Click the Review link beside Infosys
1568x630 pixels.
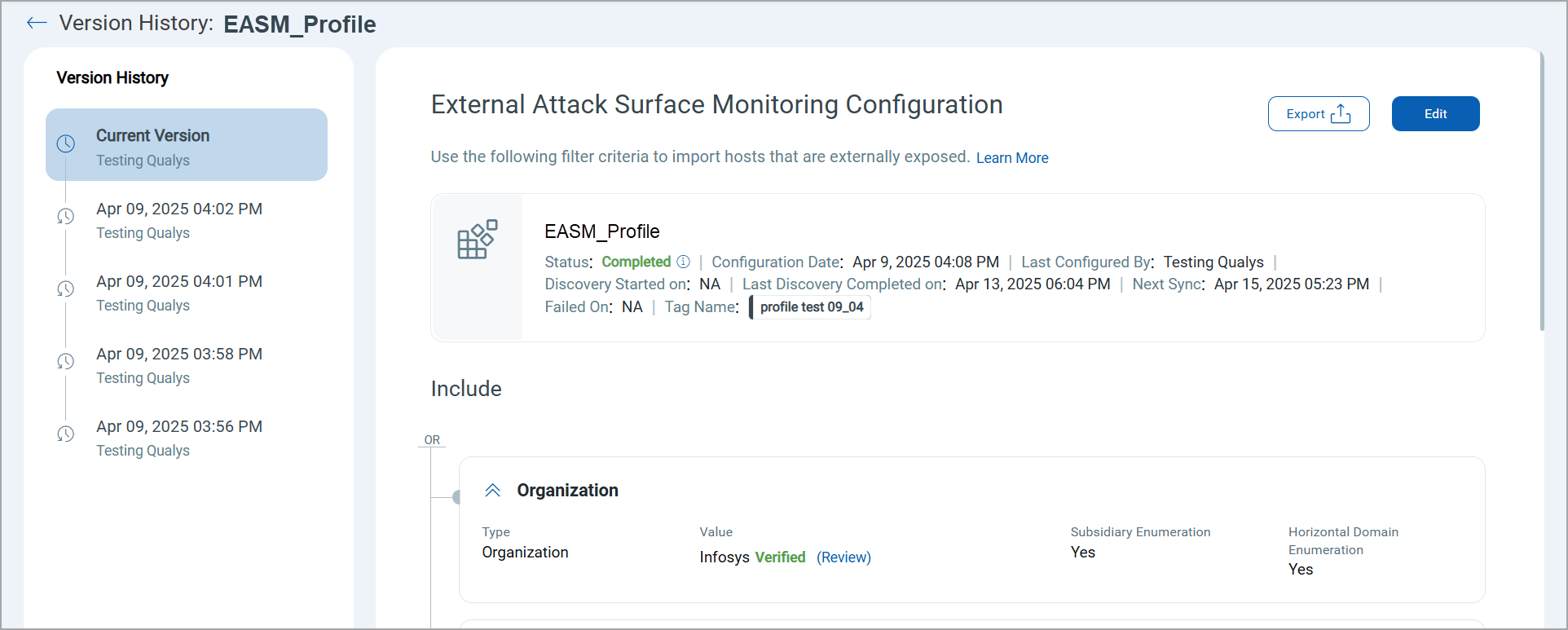pos(843,557)
